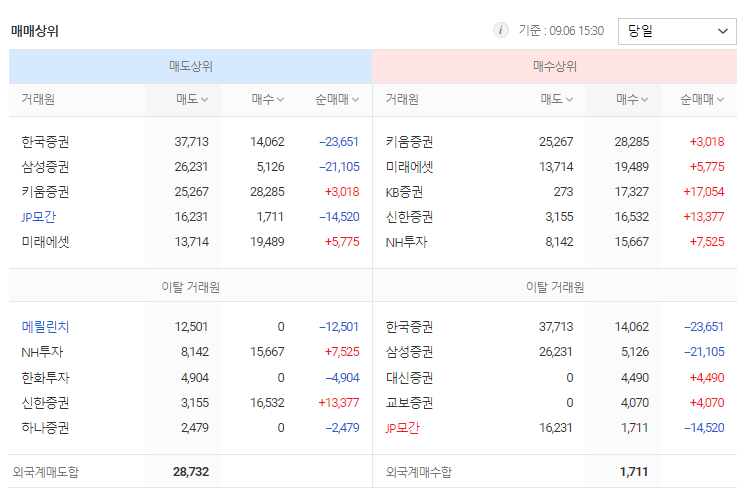Viewport: 749px width, 495px height.
Task: Click 한국증권 in 매도상위 list
Action: pyautogui.click(x=45, y=142)
